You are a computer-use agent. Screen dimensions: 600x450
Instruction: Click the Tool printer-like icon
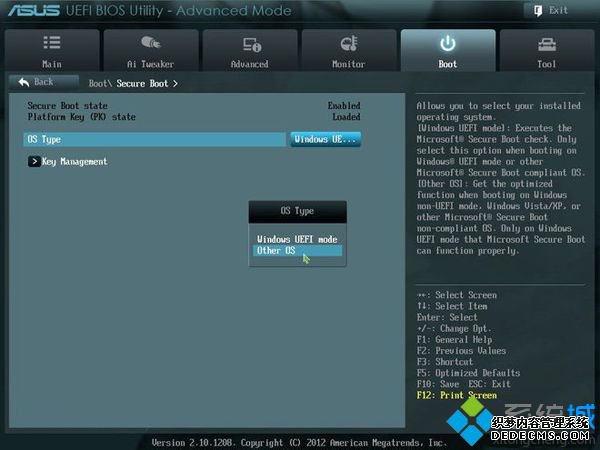pyautogui.click(x=547, y=44)
